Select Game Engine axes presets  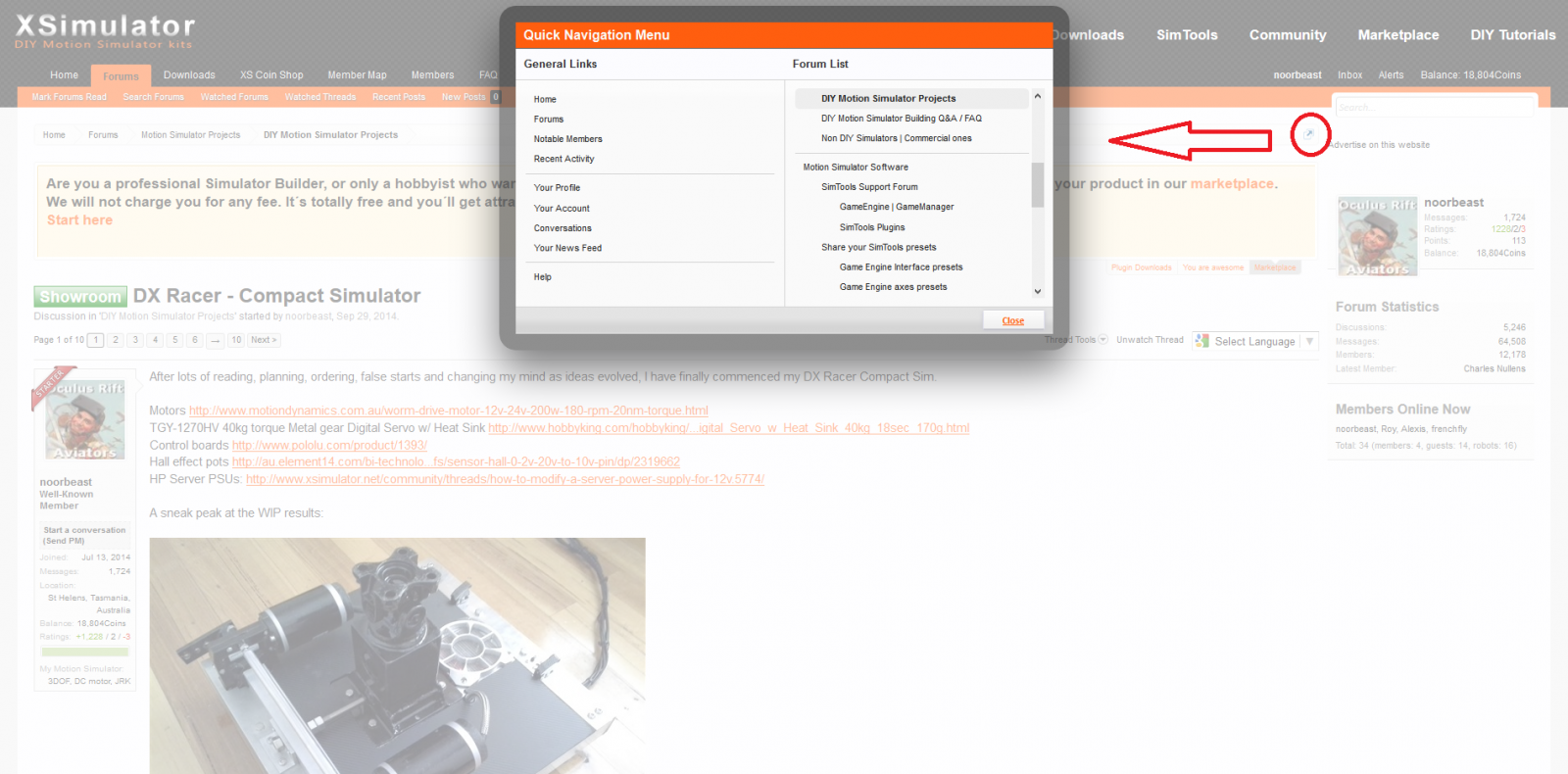tap(893, 287)
